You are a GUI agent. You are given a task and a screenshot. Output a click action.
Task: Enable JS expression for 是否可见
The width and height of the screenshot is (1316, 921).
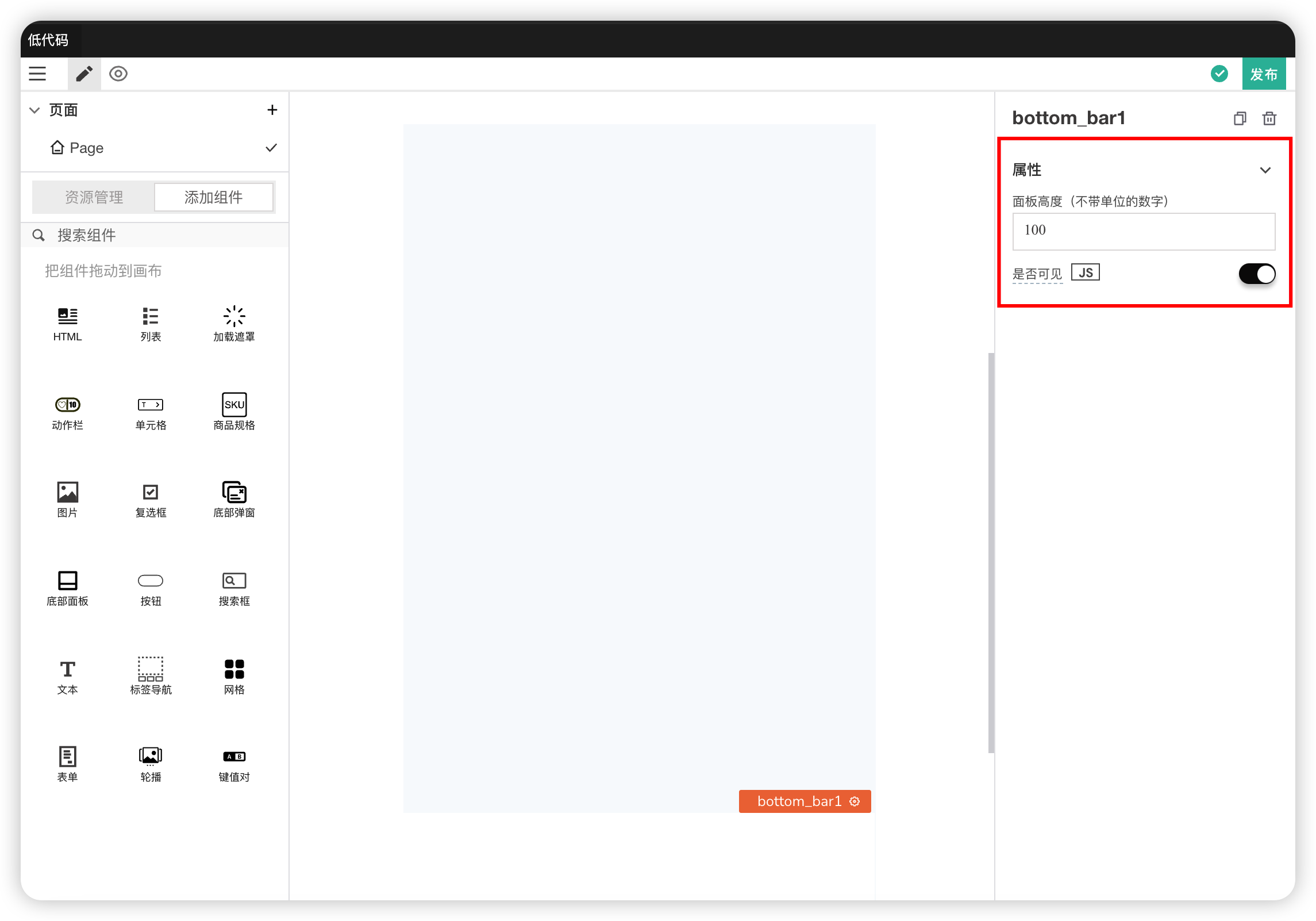tap(1085, 273)
